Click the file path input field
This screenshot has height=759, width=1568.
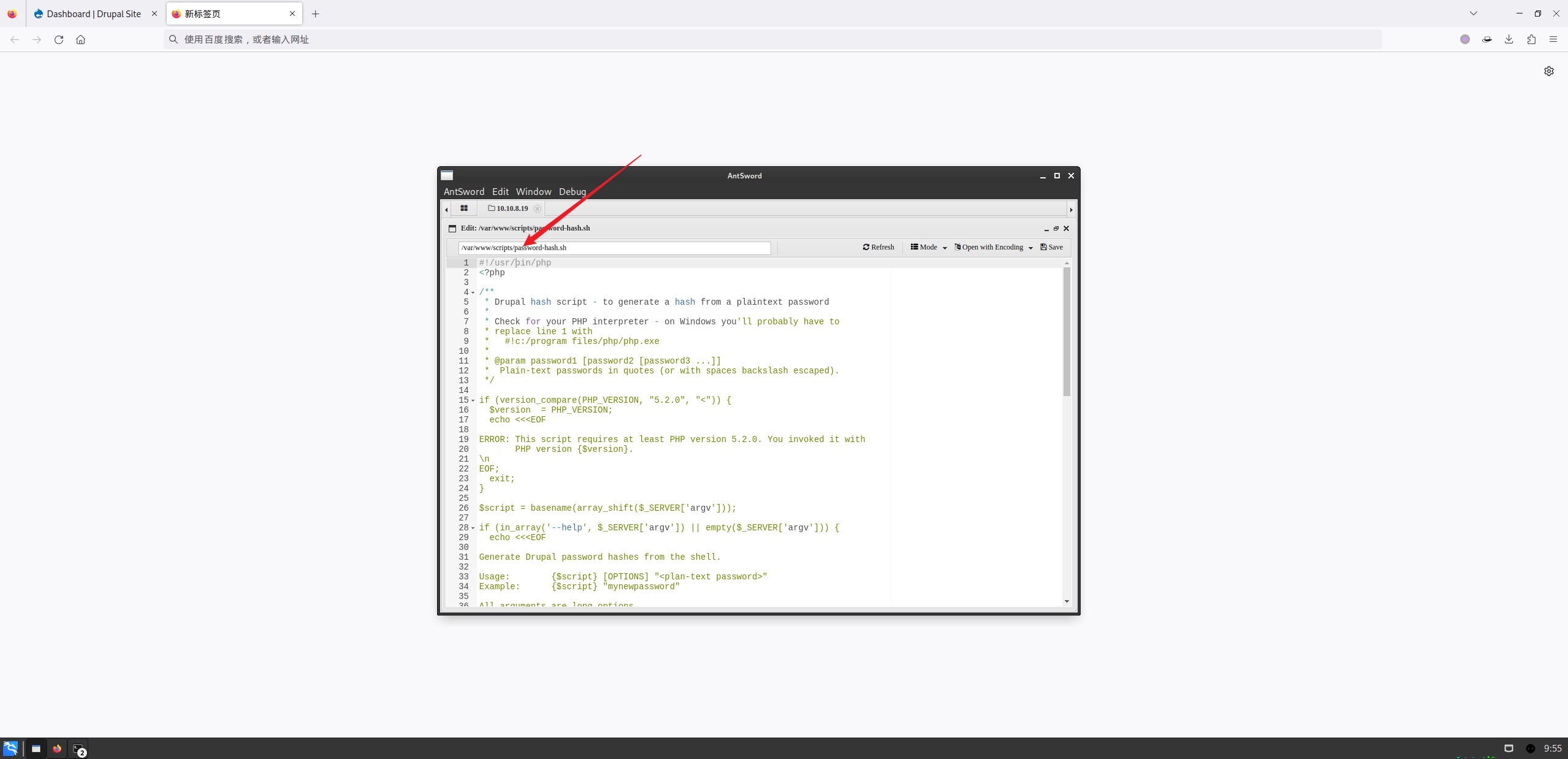(x=614, y=248)
